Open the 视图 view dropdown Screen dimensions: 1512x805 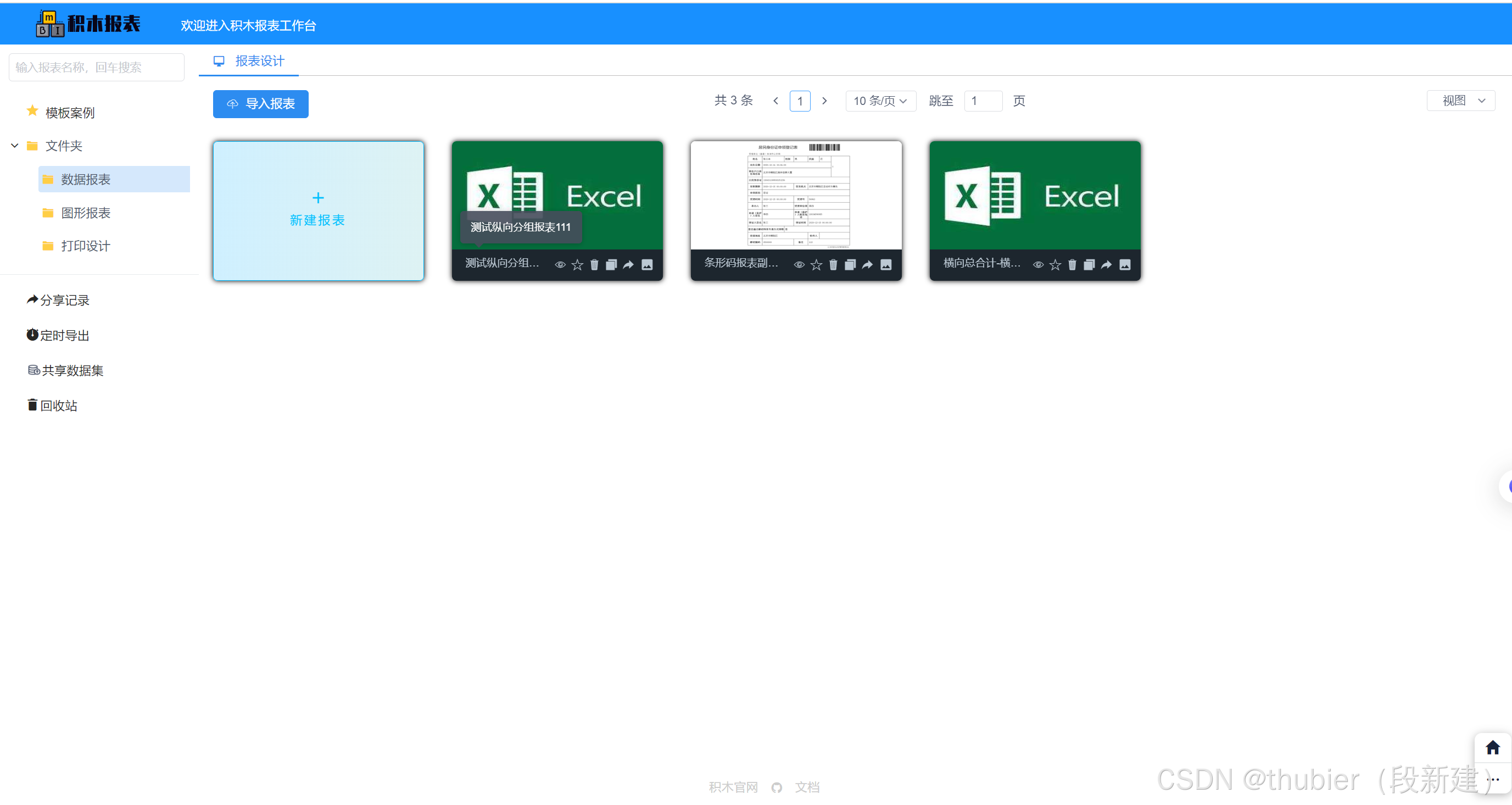(1461, 101)
